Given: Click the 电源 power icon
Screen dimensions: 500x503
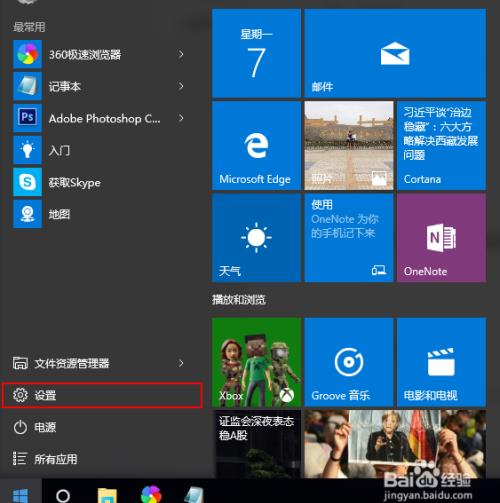Looking at the screenshot, I should pos(20,427).
